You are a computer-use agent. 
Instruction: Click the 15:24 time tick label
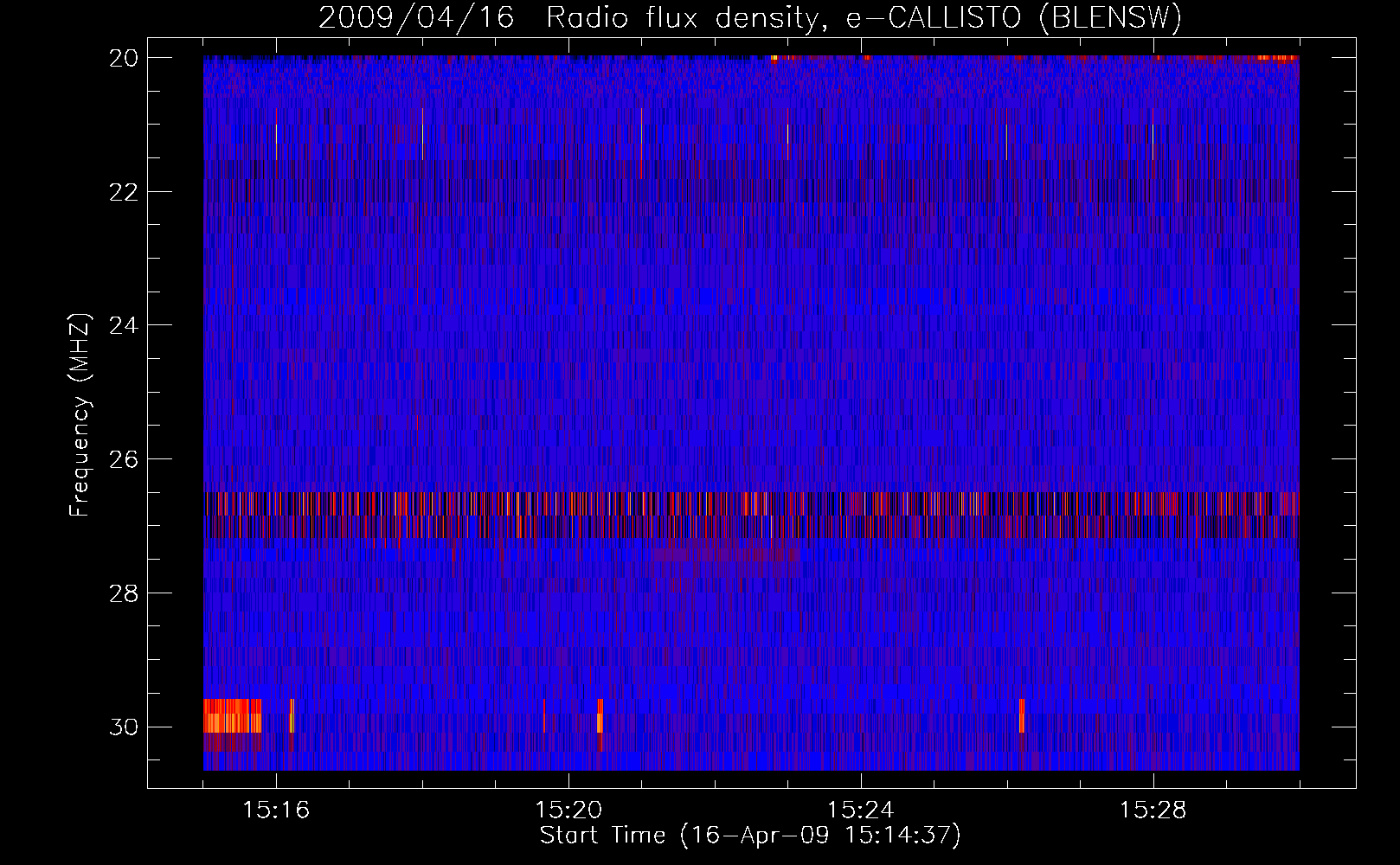coord(861,811)
